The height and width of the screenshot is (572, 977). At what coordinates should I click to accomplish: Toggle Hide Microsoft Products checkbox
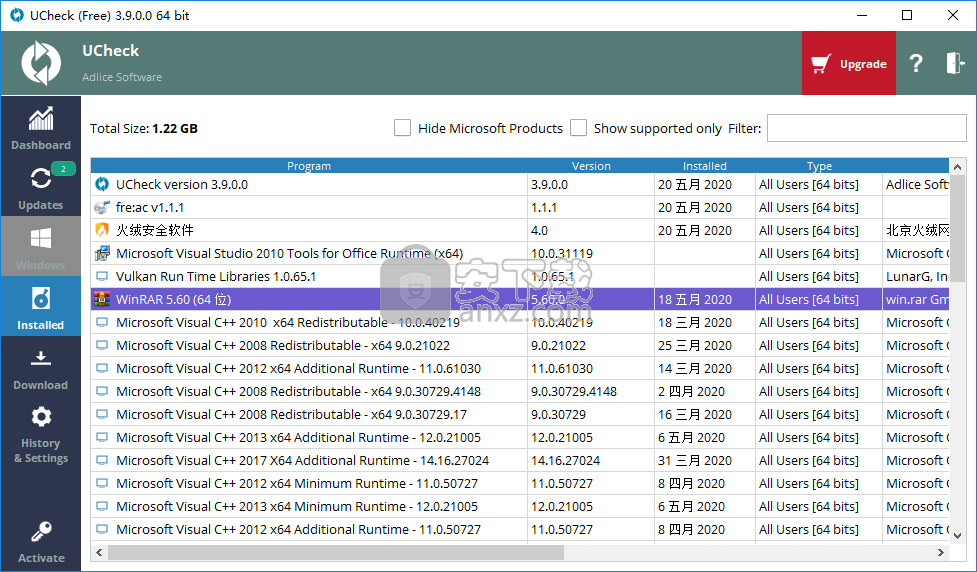tap(403, 128)
